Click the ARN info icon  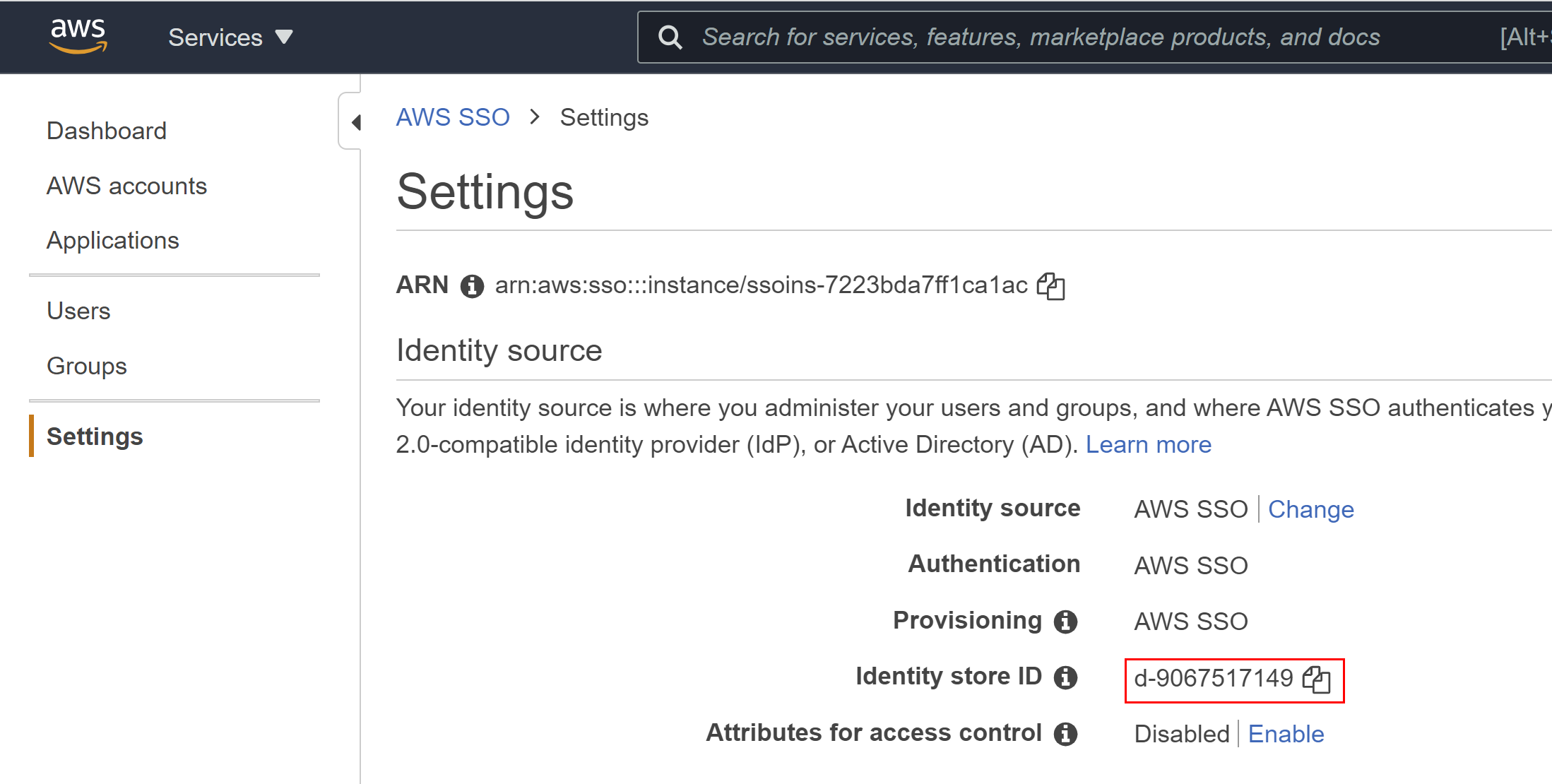(472, 286)
